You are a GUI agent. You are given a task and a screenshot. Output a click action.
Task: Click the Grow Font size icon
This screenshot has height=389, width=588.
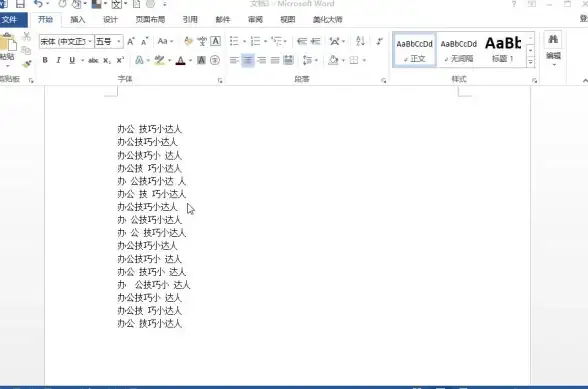coord(130,41)
